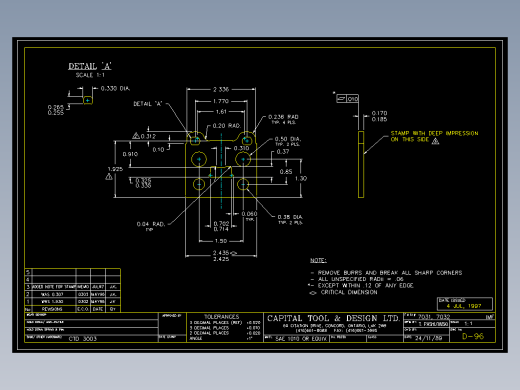This screenshot has width=520, height=390.
Task: Click the underlined DETAIL 'A' heading
Action: pyautogui.click(x=90, y=66)
